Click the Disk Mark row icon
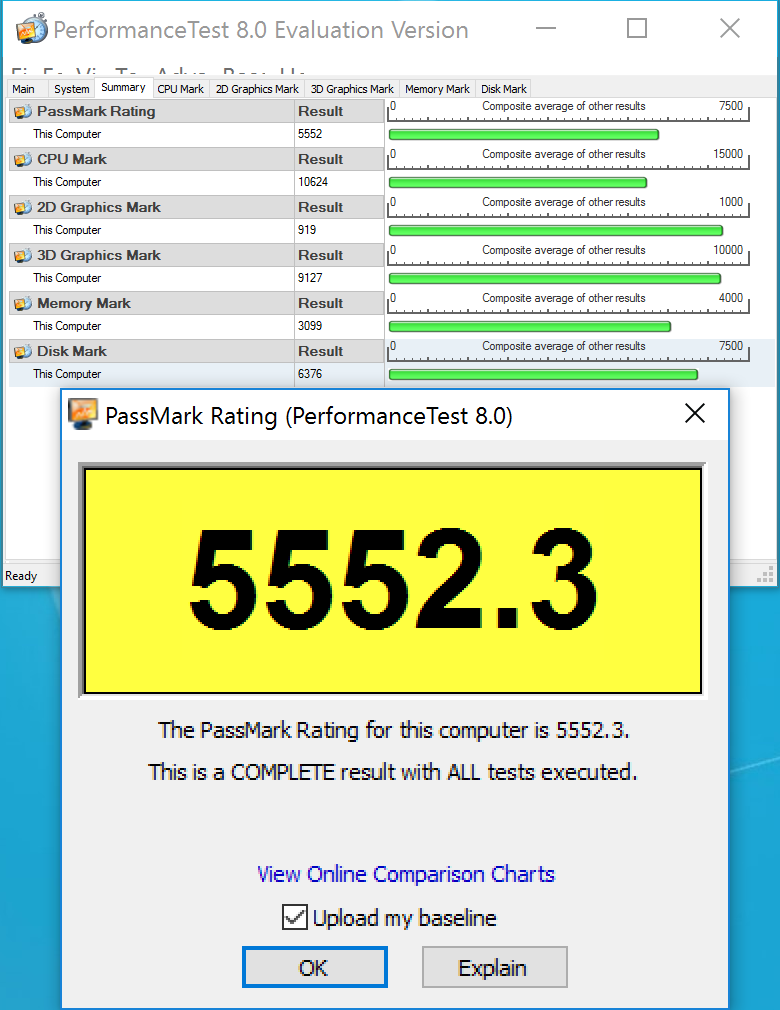The image size is (780, 1010). click(x=23, y=352)
